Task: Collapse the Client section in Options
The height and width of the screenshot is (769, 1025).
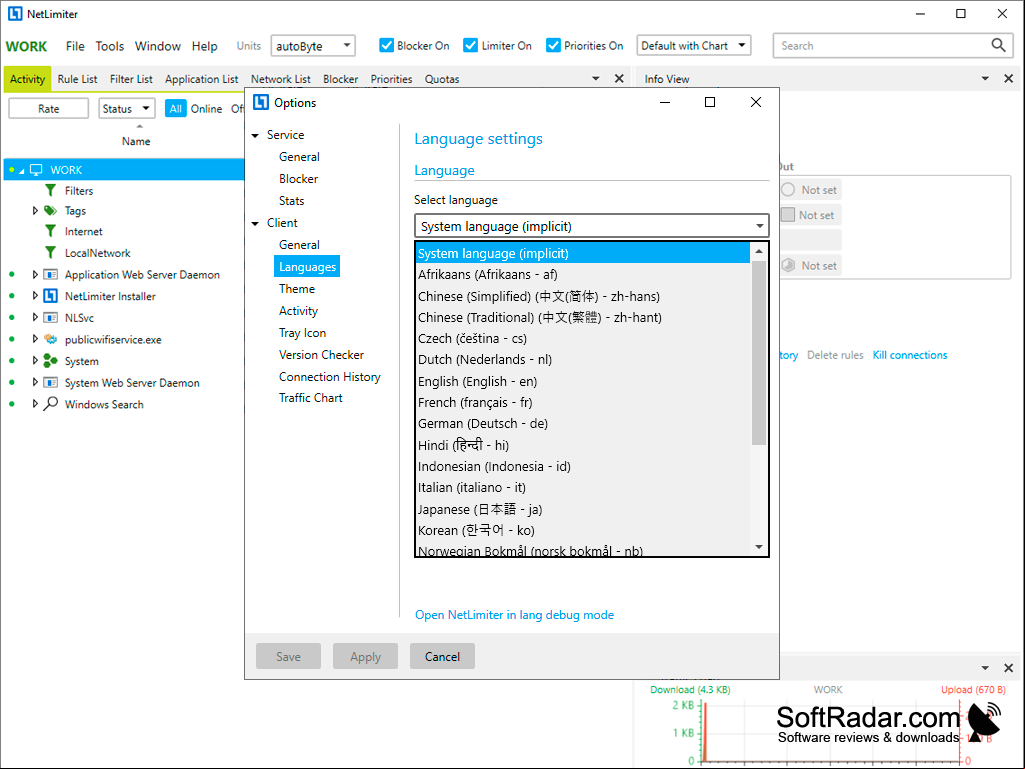Action: 256,224
